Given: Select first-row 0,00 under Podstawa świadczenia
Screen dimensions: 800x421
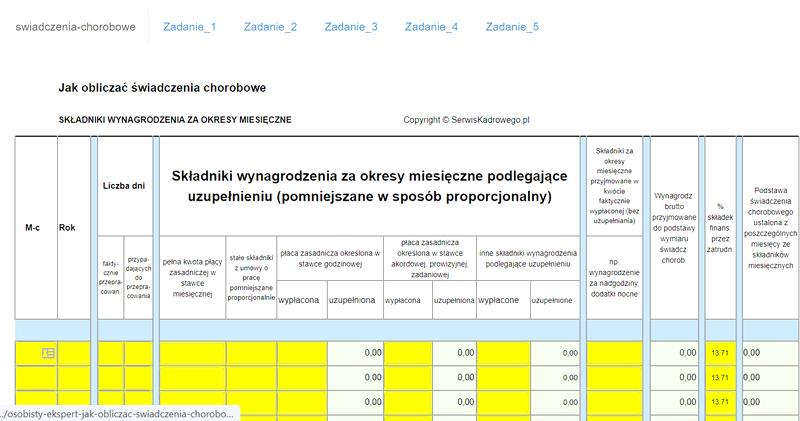Looking at the screenshot, I should pyautogui.click(x=770, y=353).
